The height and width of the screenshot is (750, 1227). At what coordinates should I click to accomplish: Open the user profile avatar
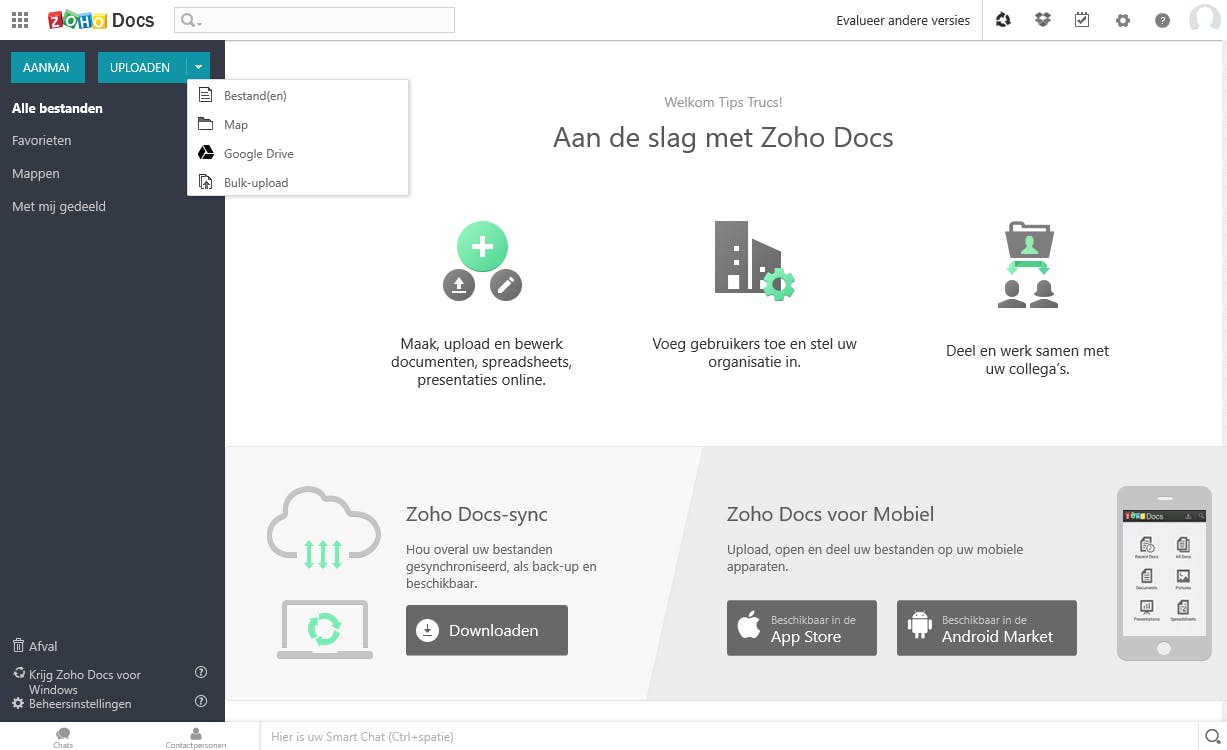[x=1205, y=20]
